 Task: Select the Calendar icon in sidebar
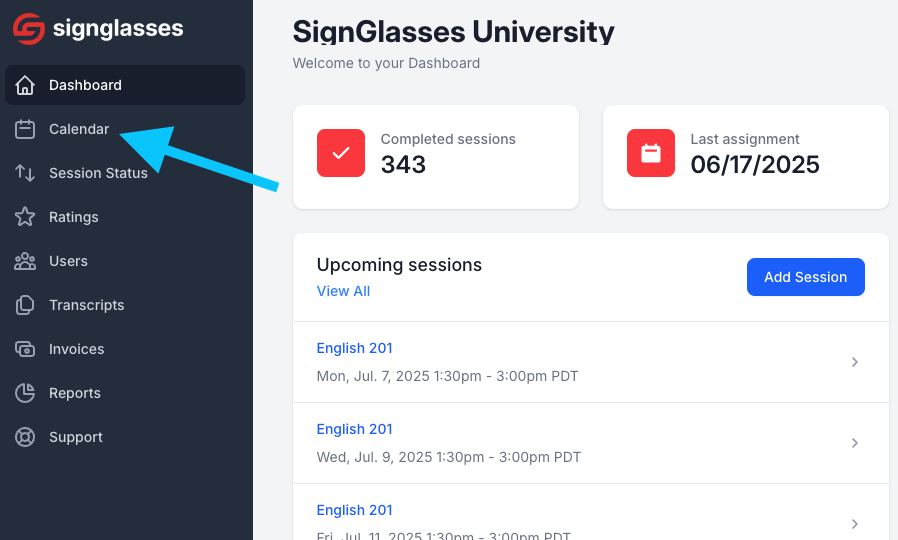[25, 129]
